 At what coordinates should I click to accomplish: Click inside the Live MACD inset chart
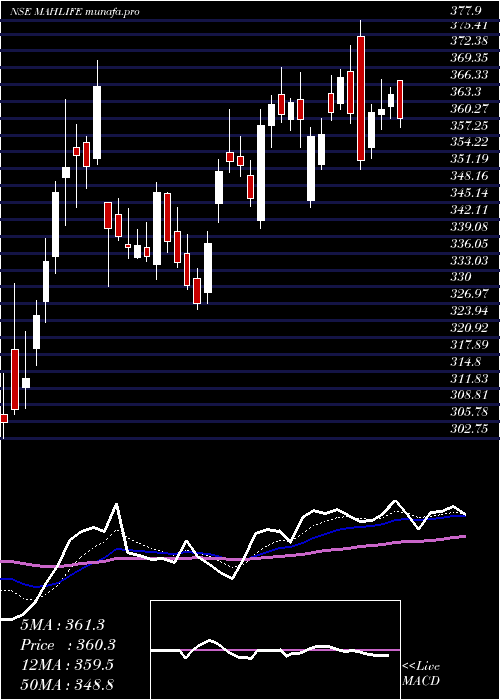[275, 650]
